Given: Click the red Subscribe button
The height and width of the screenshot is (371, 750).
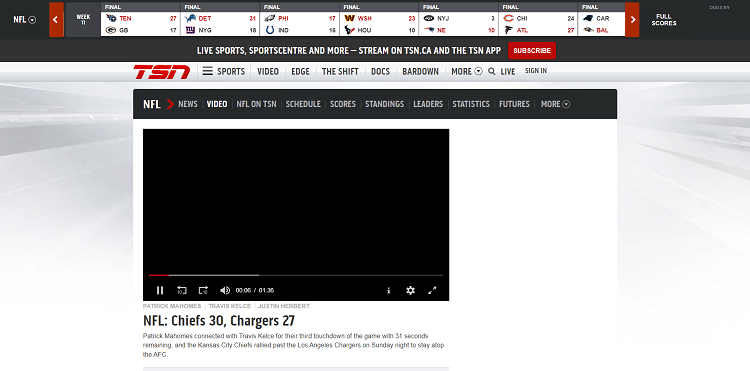Looking at the screenshot, I should pos(532,51).
